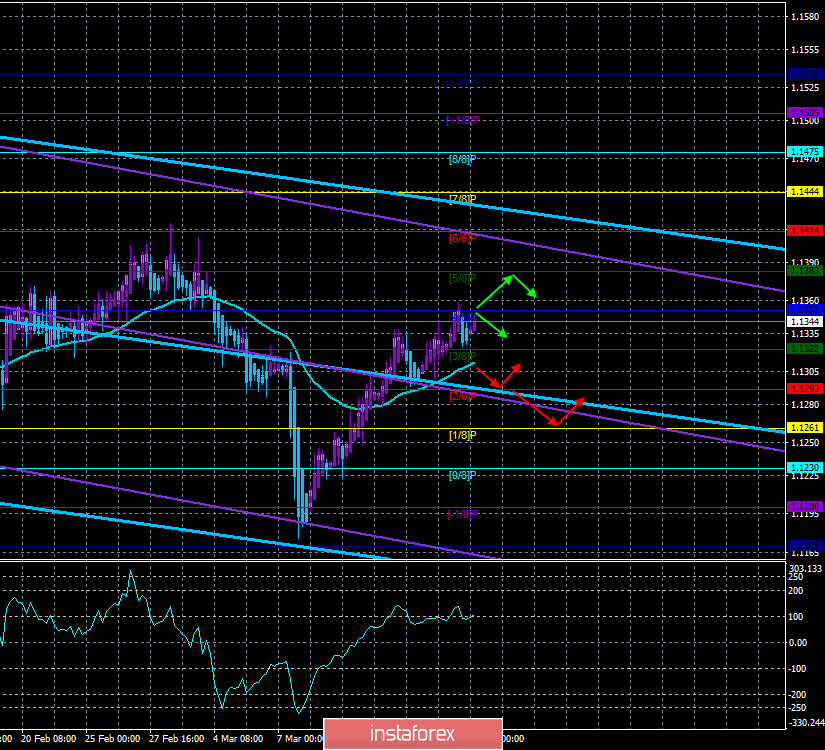Image resolution: width=825 pixels, height=750 pixels.
Task: Select the 1.1475 cyan price label
Action: click(804, 152)
